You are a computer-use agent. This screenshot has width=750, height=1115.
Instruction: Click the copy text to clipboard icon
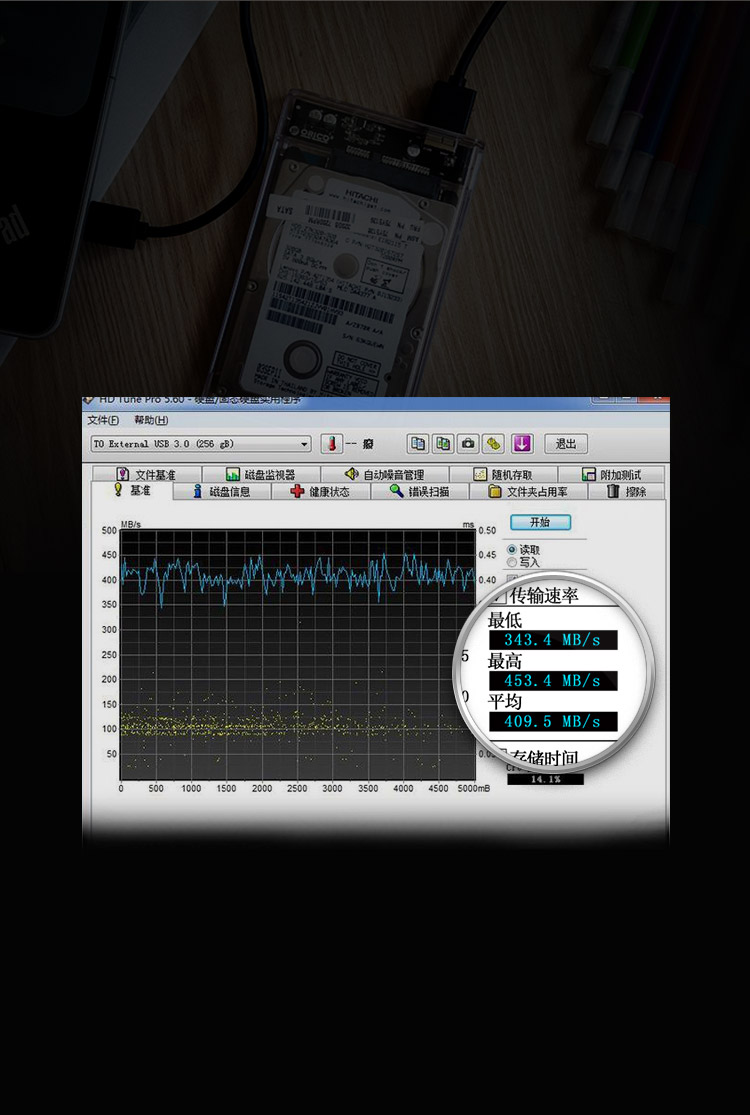point(418,444)
